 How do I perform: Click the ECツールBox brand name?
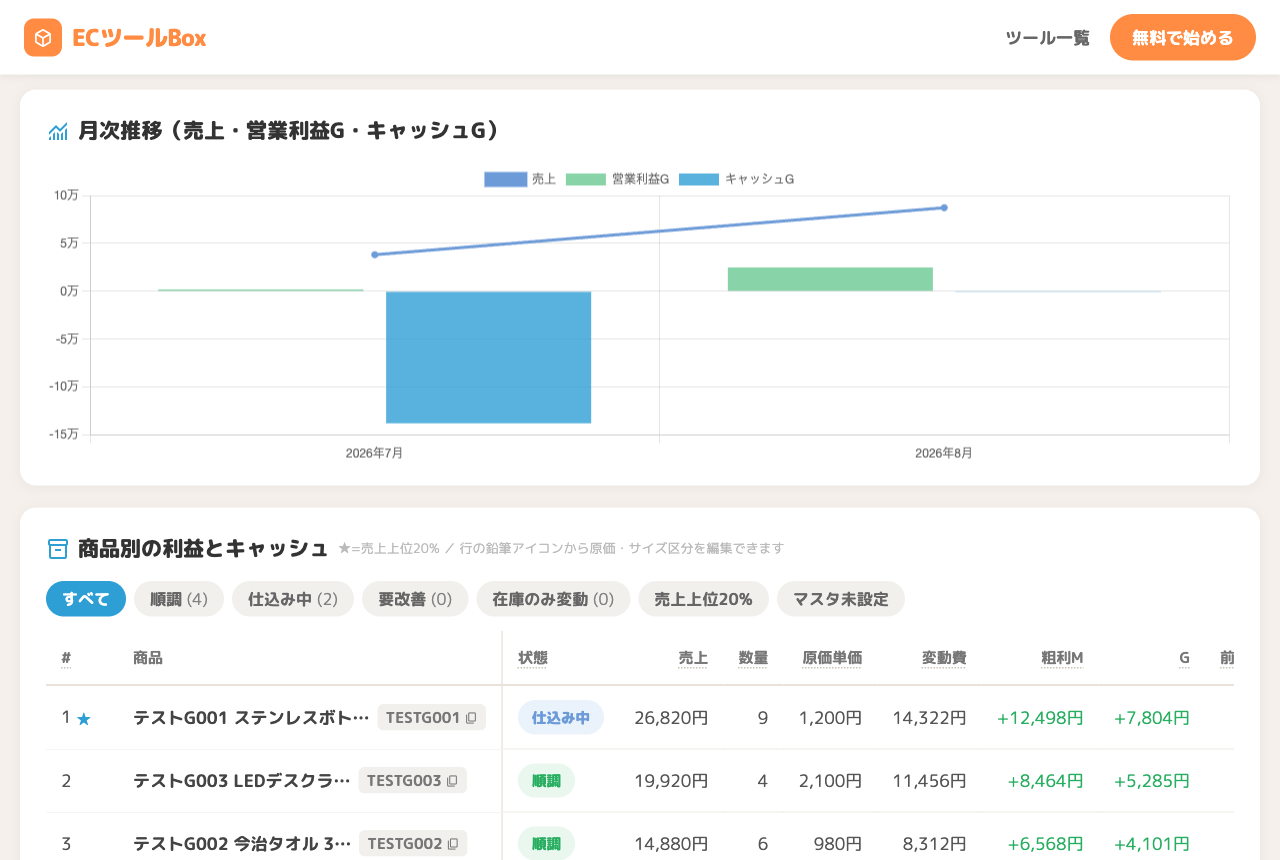click(139, 38)
